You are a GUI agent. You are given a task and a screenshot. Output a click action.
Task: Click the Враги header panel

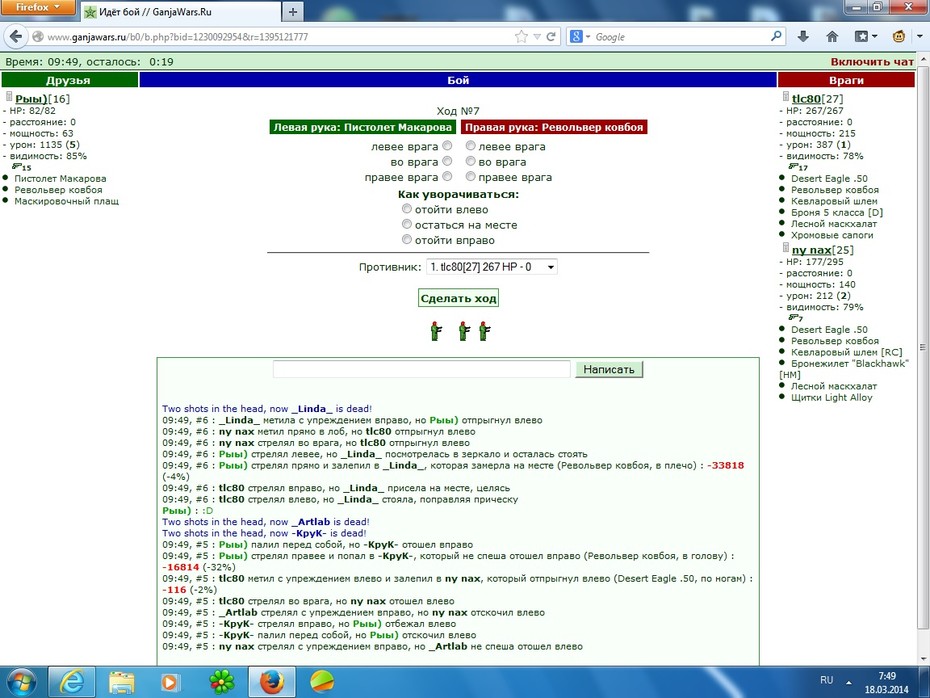pyautogui.click(x=846, y=80)
